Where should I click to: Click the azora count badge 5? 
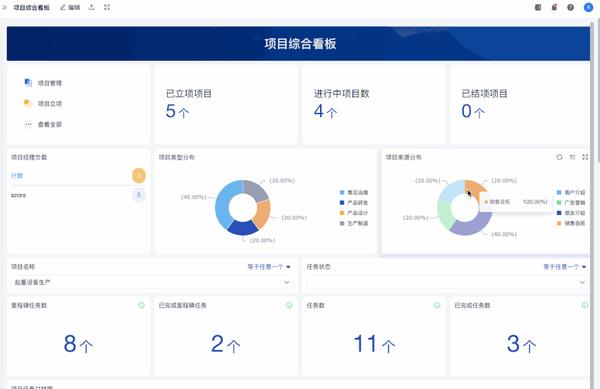coord(139,195)
